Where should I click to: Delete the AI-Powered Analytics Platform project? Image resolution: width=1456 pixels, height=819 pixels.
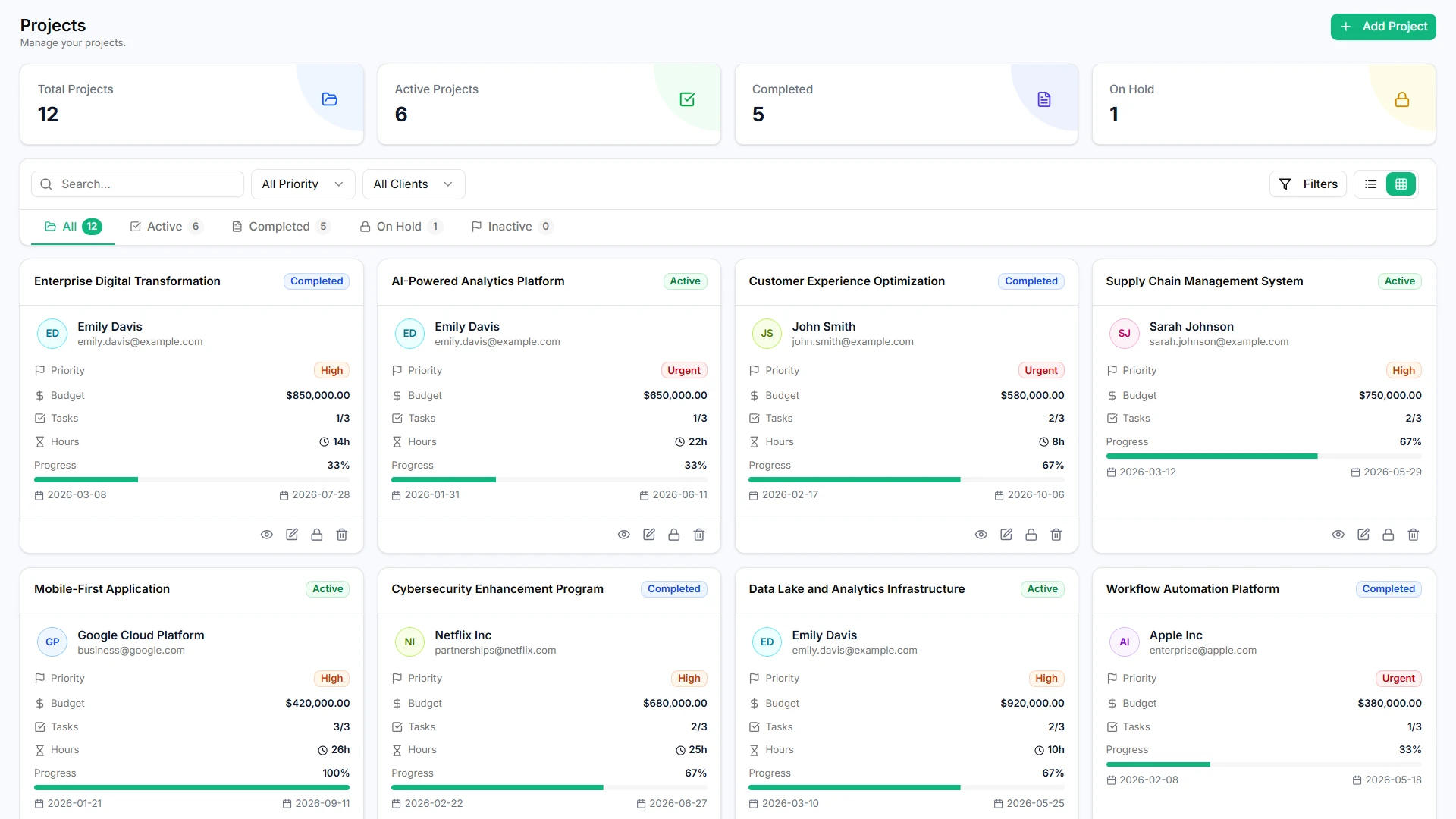(x=699, y=535)
